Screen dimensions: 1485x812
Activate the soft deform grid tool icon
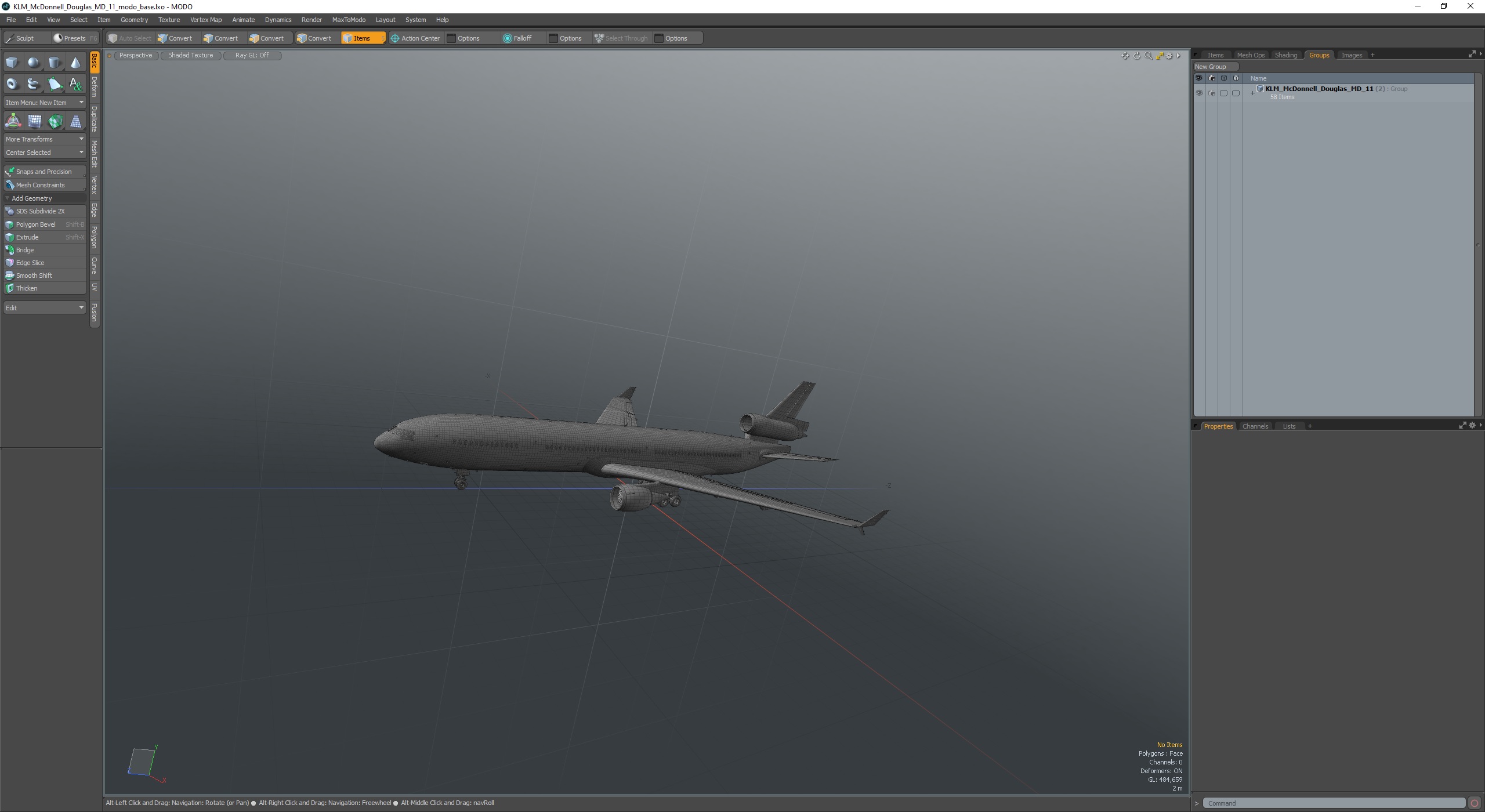coord(34,121)
